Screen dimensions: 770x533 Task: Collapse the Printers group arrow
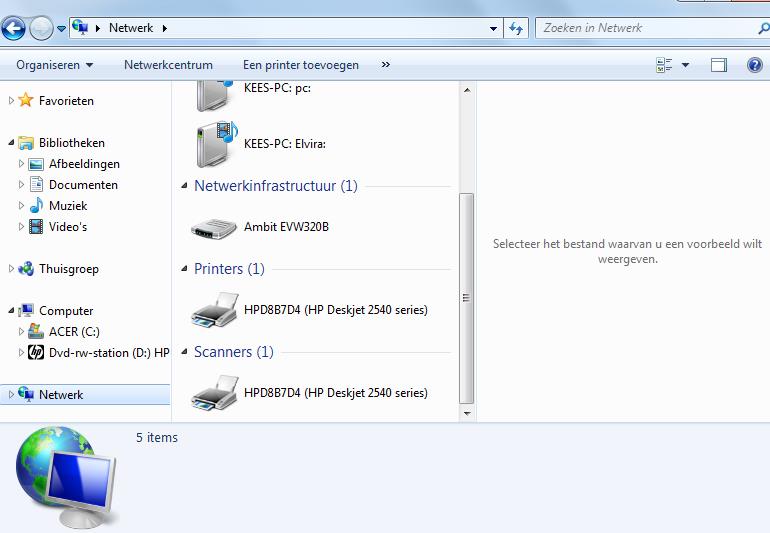coord(185,269)
